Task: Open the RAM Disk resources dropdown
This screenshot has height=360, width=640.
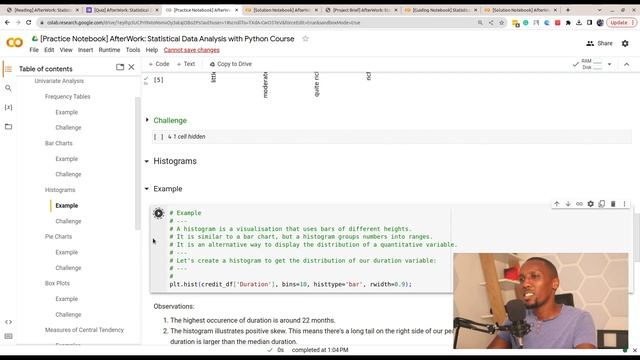Action: pos(609,64)
